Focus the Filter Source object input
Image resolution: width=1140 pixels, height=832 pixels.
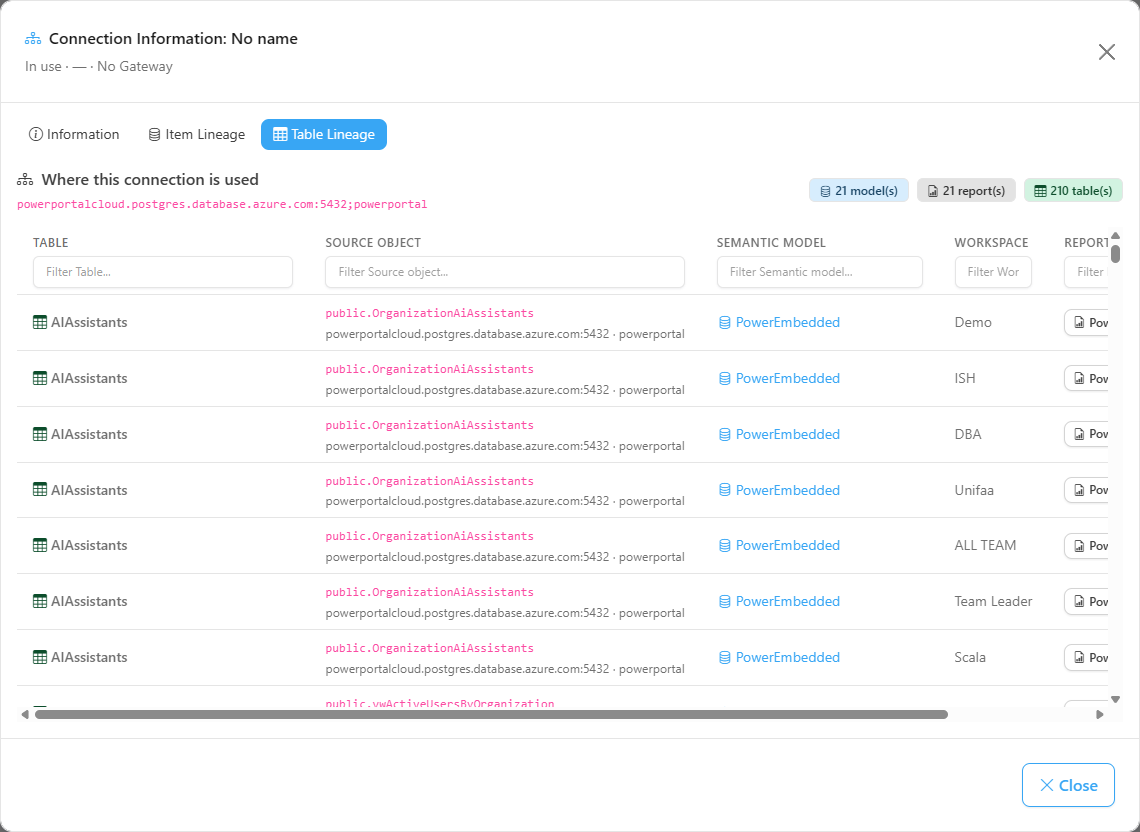point(505,272)
